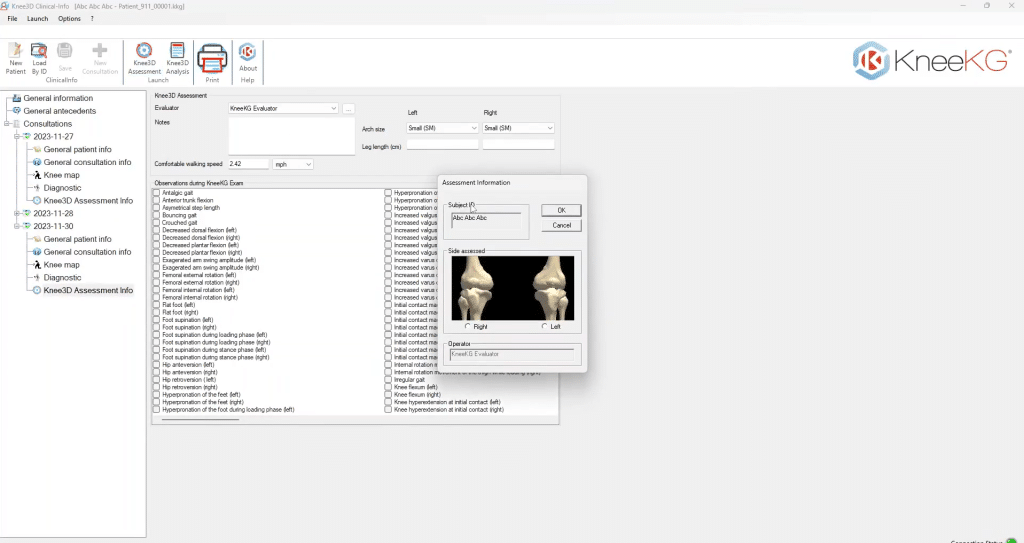Expand the 2023-11-28 consultation node
1024x543 pixels.
pyautogui.click(x=17, y=214)
